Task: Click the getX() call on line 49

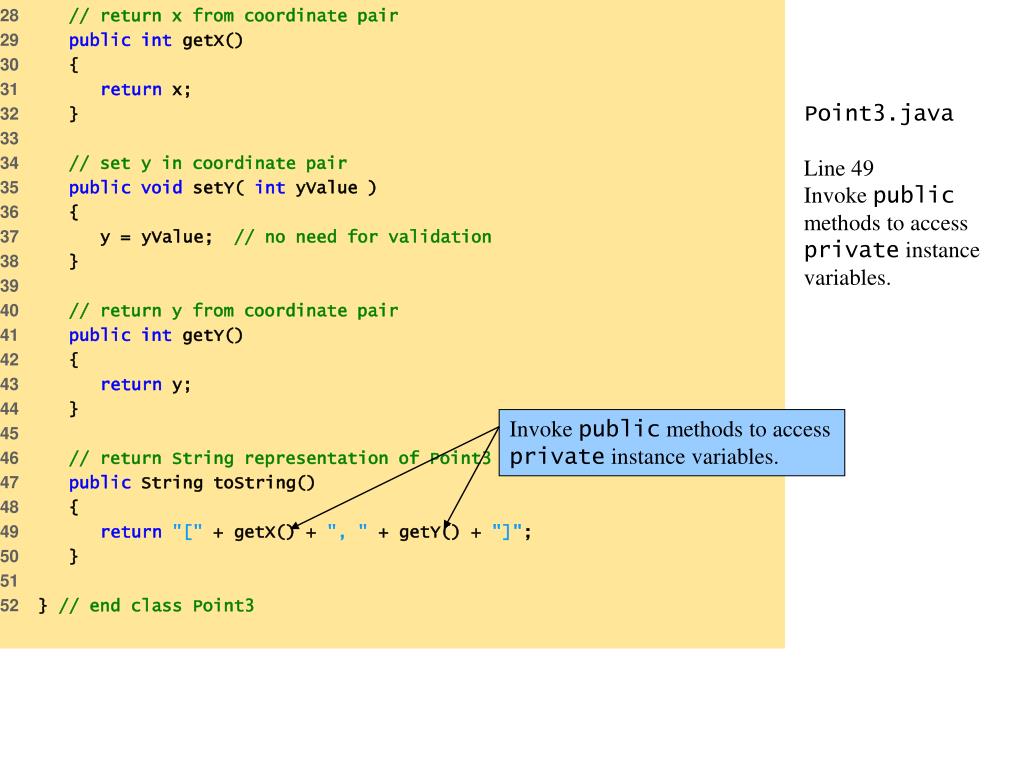Action: coord(264,532)
